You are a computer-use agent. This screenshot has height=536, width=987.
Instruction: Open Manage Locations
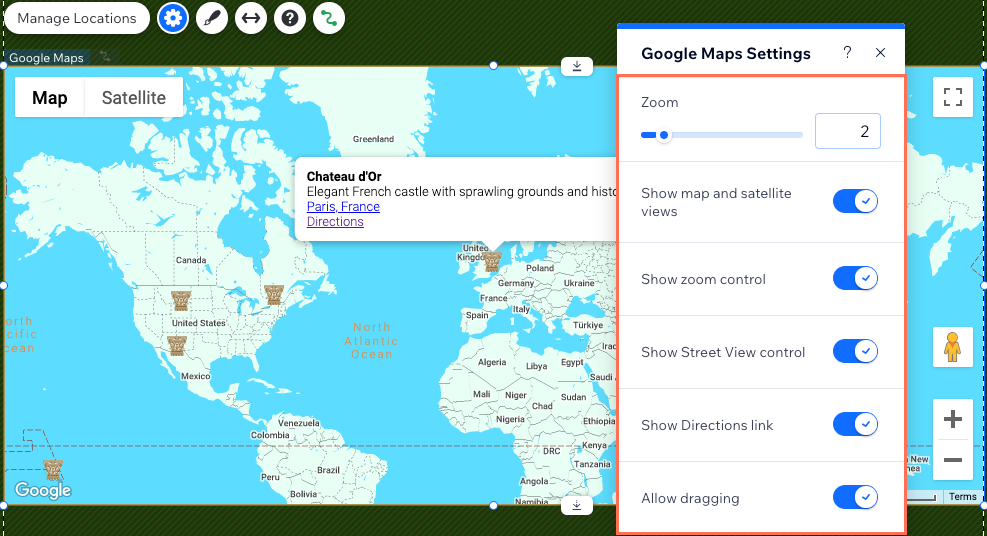[77, 18]
